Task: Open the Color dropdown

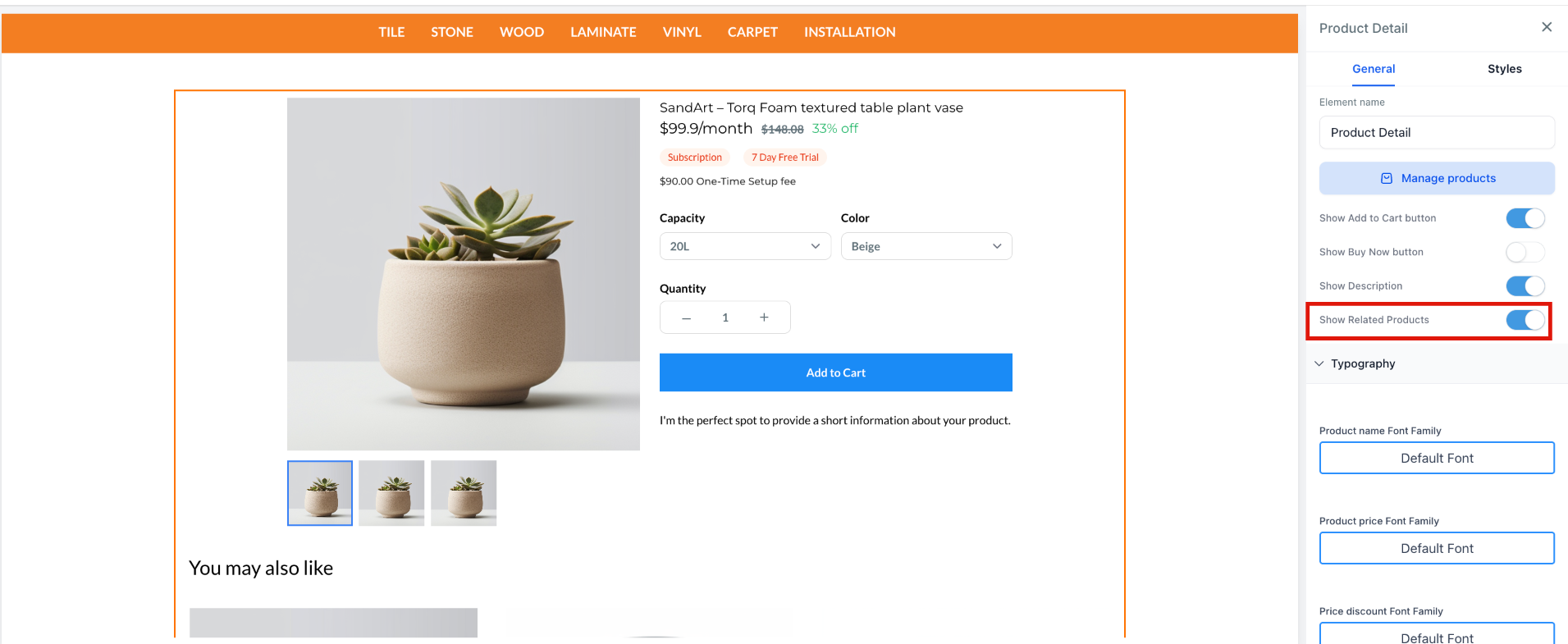Action: 926,246
